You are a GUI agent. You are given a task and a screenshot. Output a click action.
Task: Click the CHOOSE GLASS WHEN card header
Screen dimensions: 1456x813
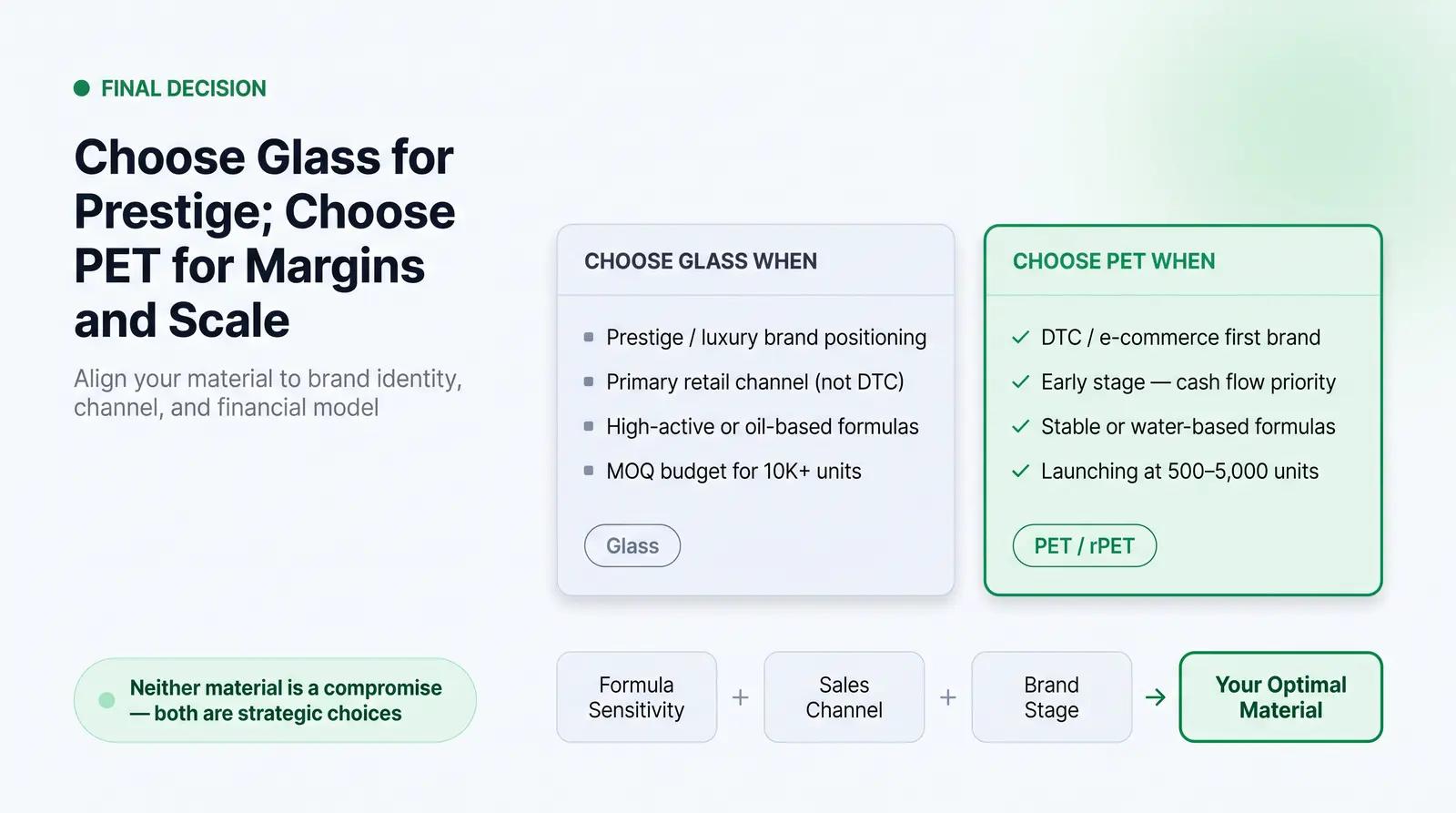[756, 261]
